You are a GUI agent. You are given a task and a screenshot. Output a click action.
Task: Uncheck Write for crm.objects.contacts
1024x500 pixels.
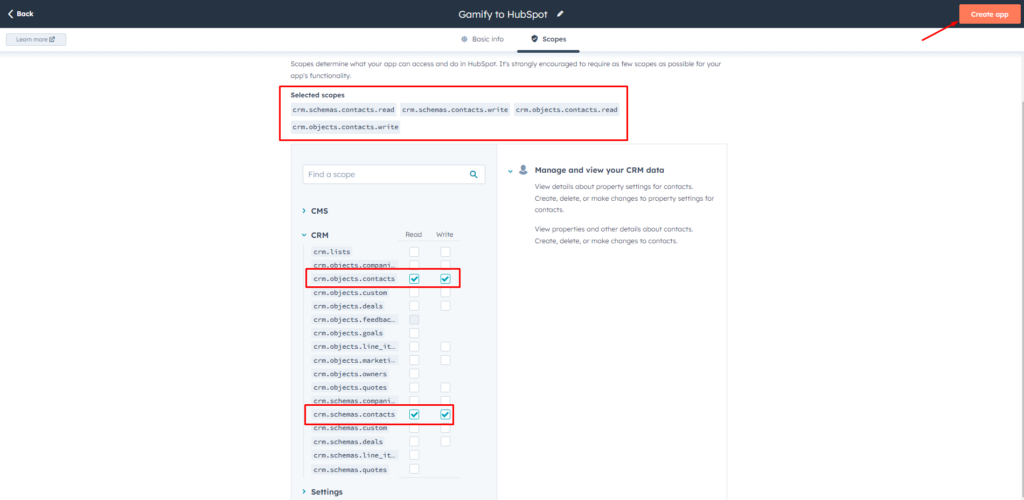445,279
